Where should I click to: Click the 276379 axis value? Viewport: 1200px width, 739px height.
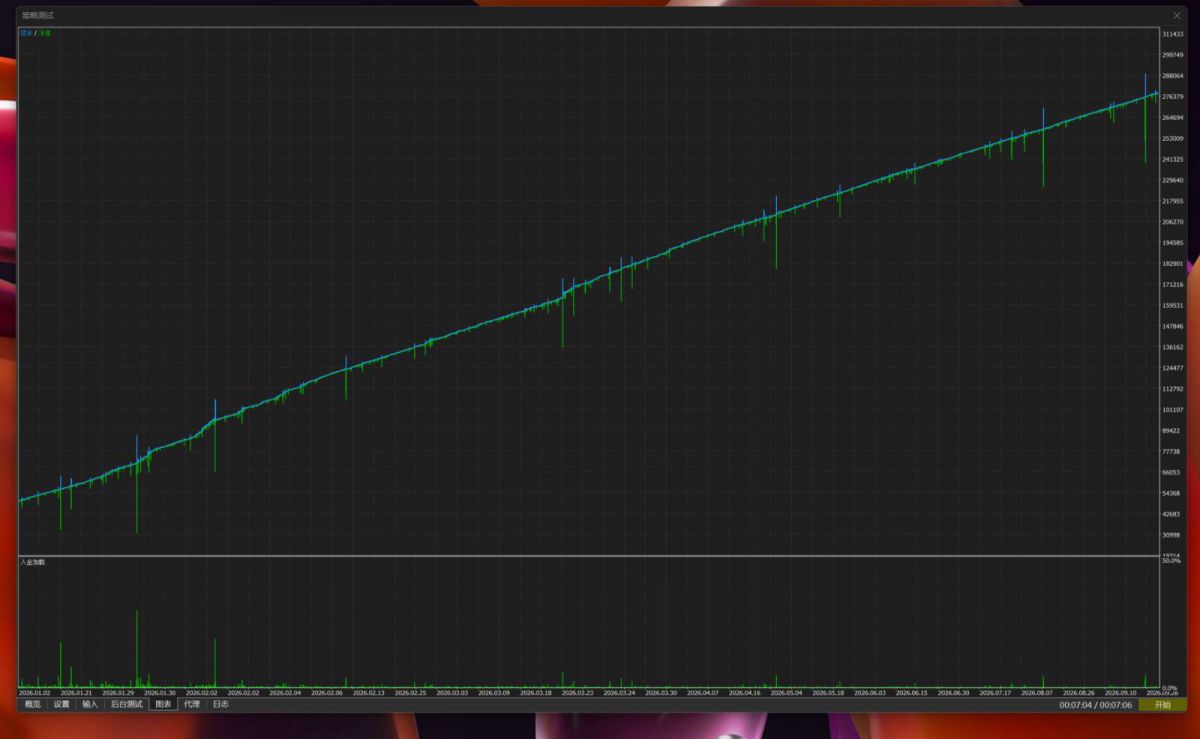[1173, 96]
